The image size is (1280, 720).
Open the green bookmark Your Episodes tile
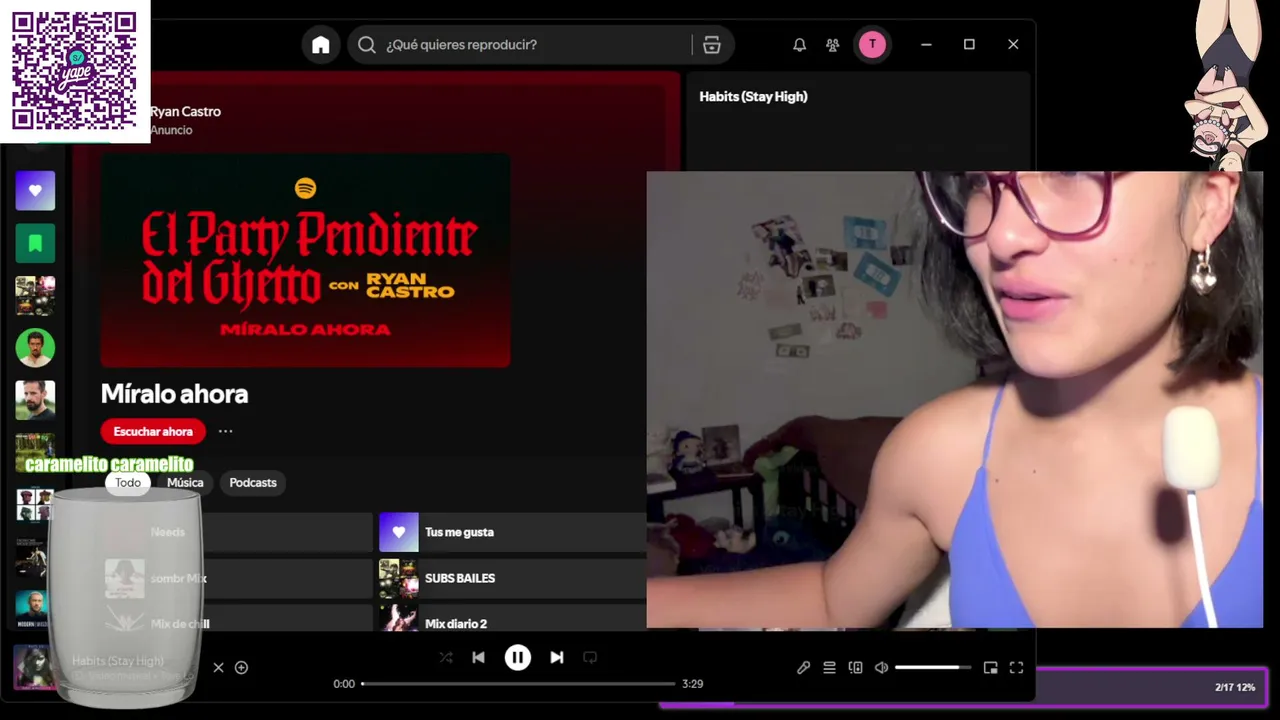[35, 243]
